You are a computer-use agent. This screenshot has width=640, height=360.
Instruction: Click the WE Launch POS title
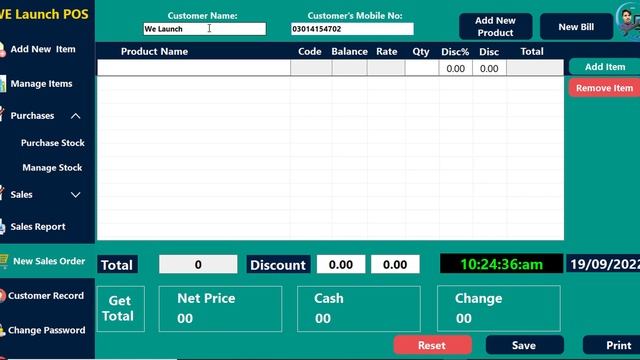[44, 14]
